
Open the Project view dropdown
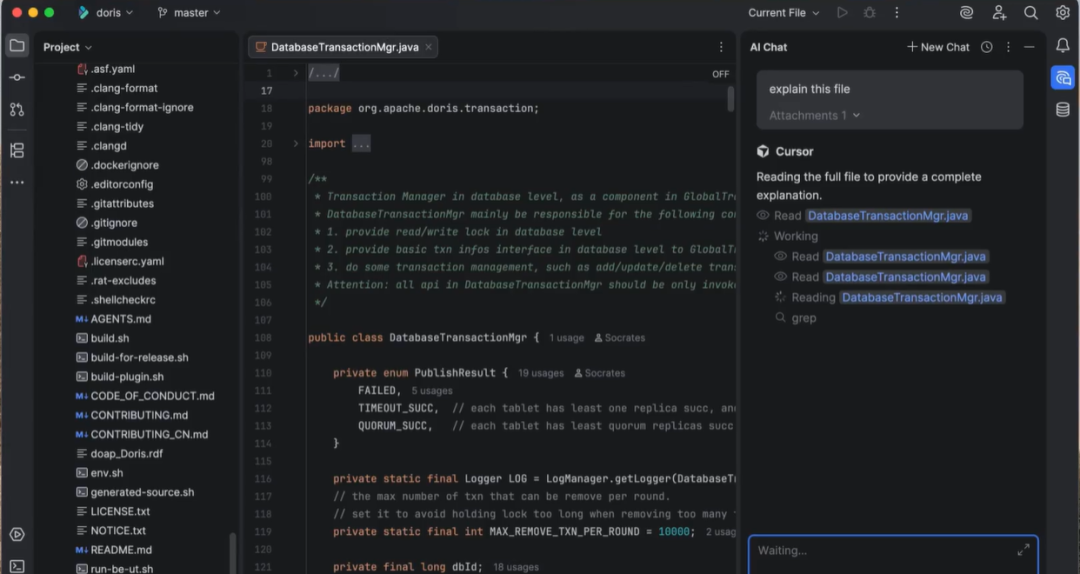click(x=68, y=47)
